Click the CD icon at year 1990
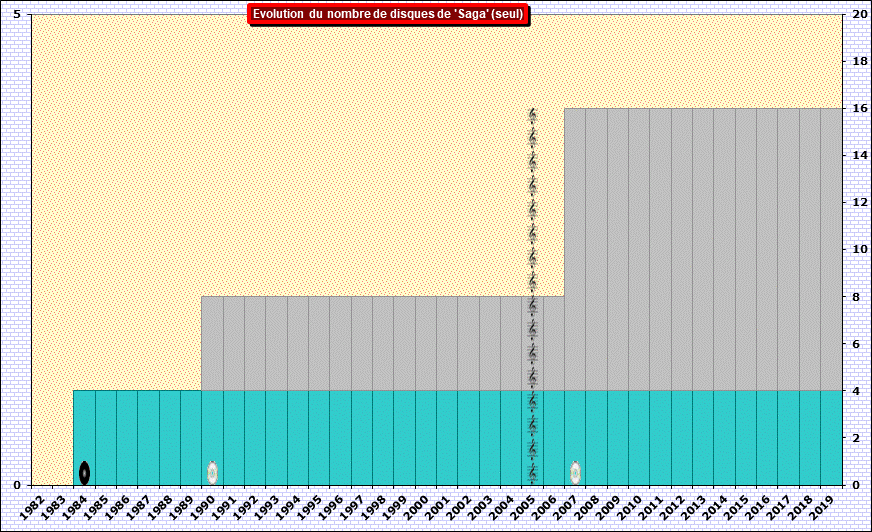 212,472
